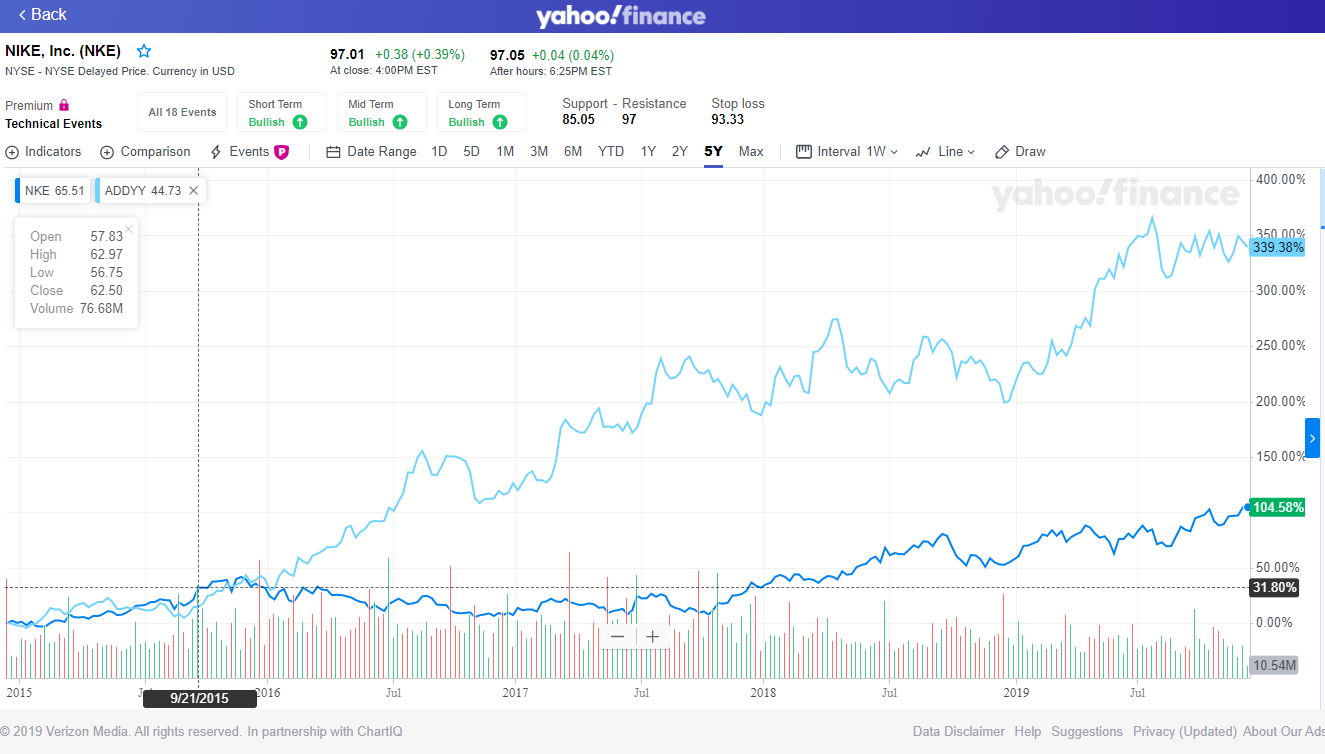This screenshot has width=1325, height=754.
Task: Select YTD range
Action: coord(611,152)
